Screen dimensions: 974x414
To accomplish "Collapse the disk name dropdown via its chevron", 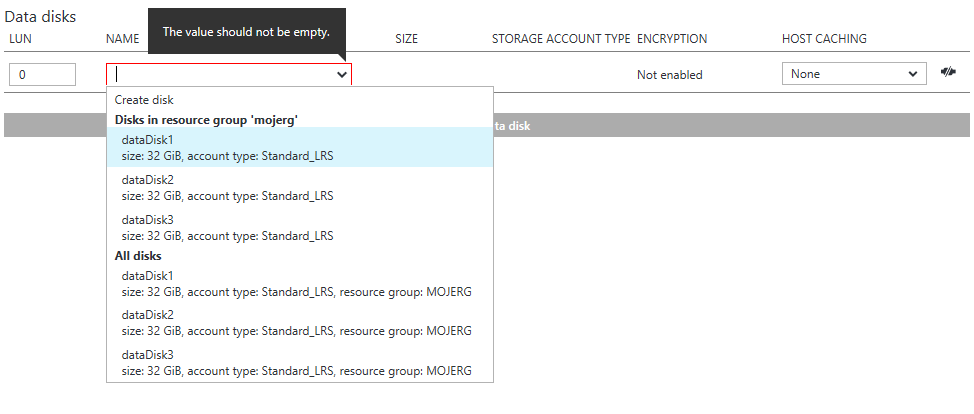I will 342,74.
